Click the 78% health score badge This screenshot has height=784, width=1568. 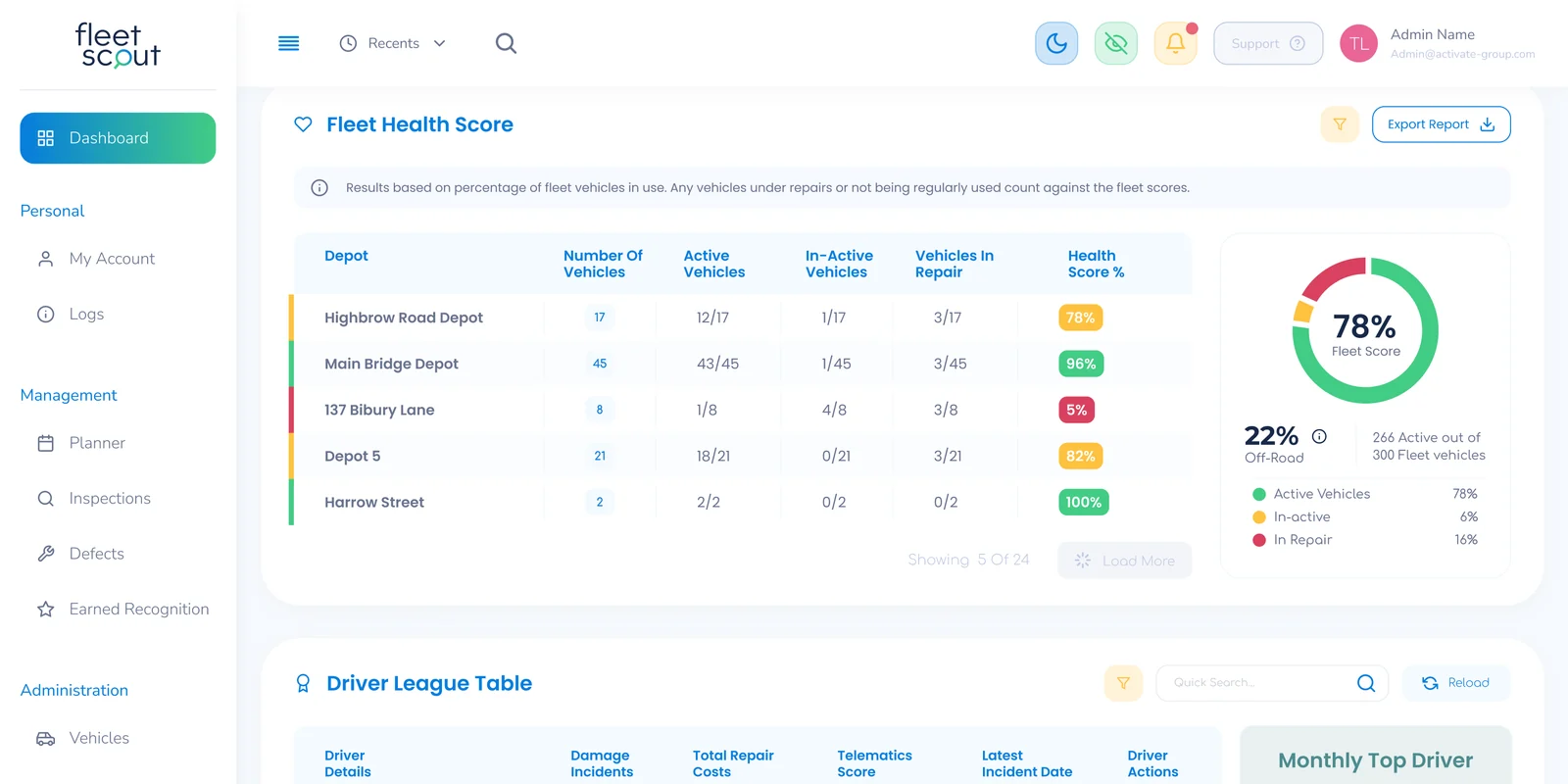1080,318
